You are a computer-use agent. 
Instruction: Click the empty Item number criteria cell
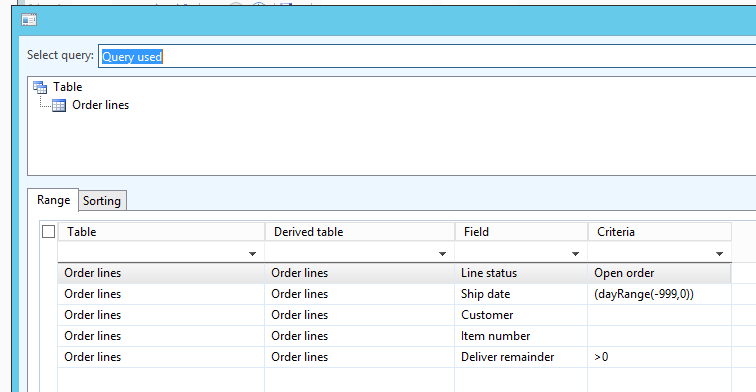(660, 336)
